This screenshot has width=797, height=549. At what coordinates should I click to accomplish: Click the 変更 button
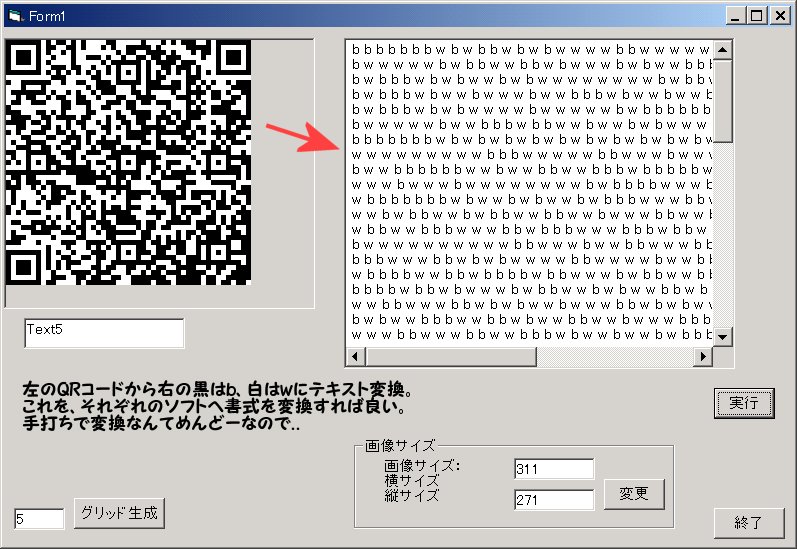634,494
